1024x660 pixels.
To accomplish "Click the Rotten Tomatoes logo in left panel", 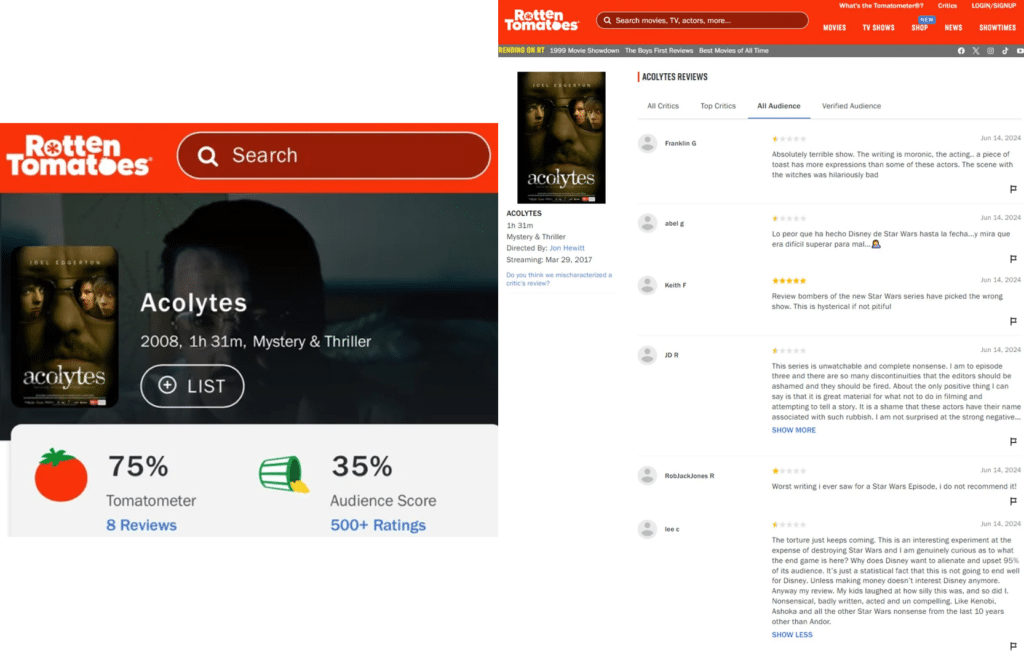I will 79,155.
